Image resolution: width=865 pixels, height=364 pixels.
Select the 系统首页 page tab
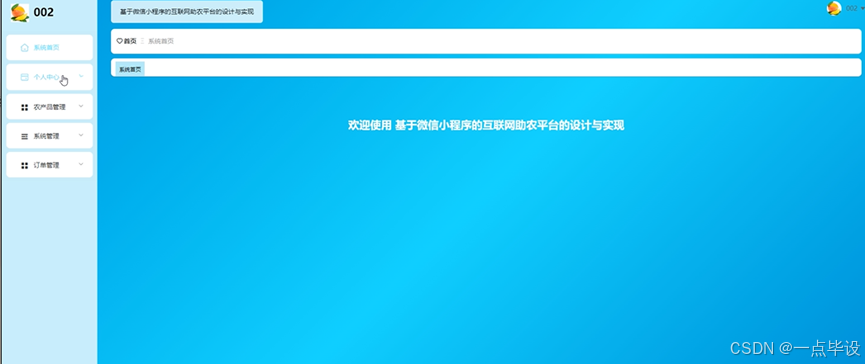tap(130, 69)
